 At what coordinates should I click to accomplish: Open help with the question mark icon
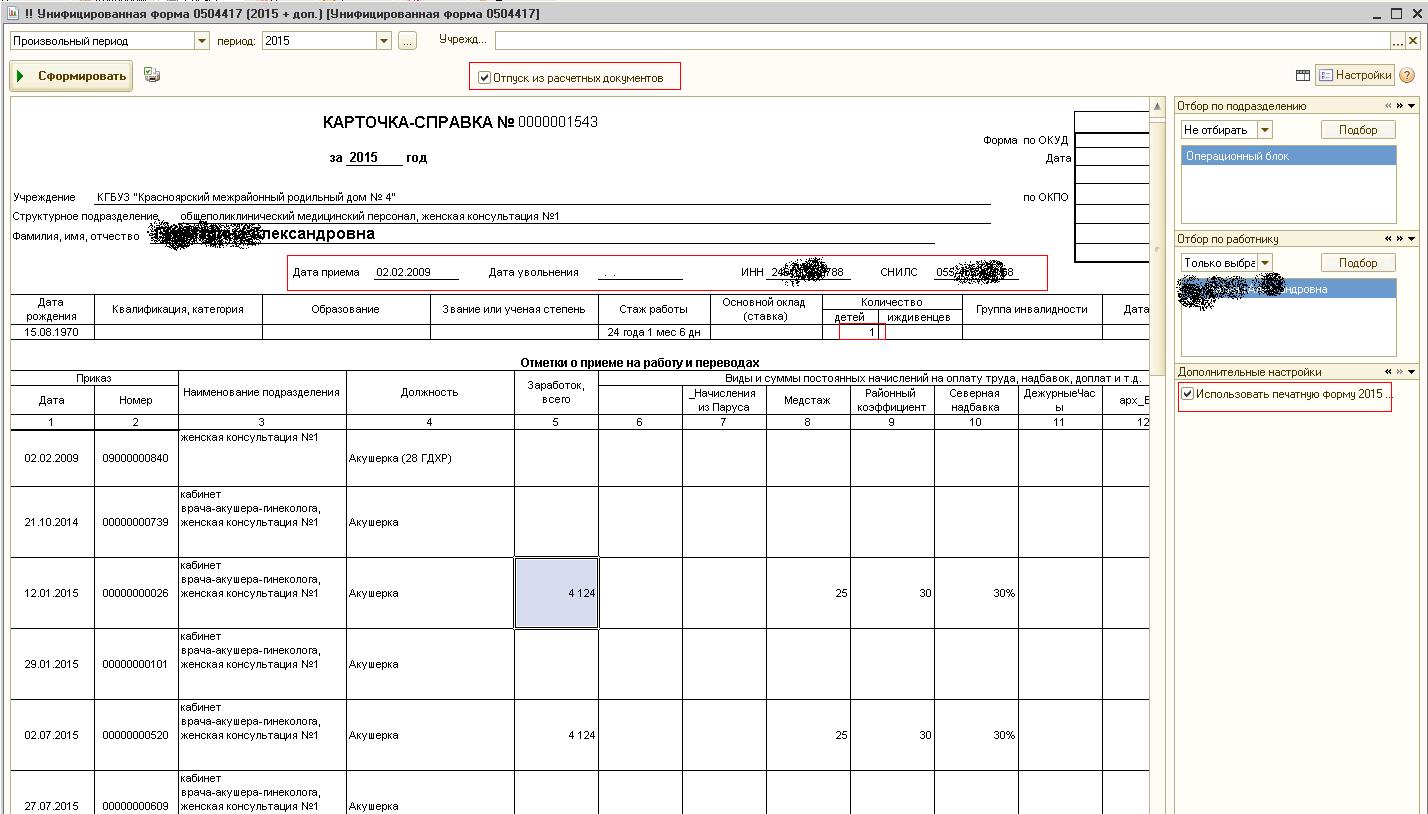coord(1407,76)
